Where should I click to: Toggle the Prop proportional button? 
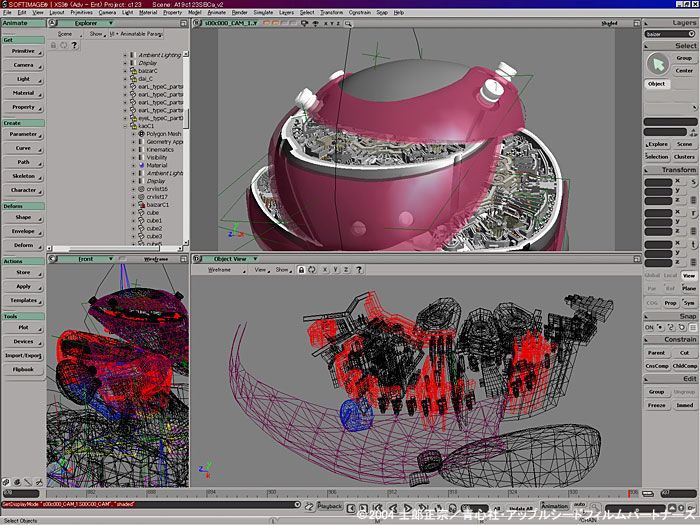click(x=671, y=303)
